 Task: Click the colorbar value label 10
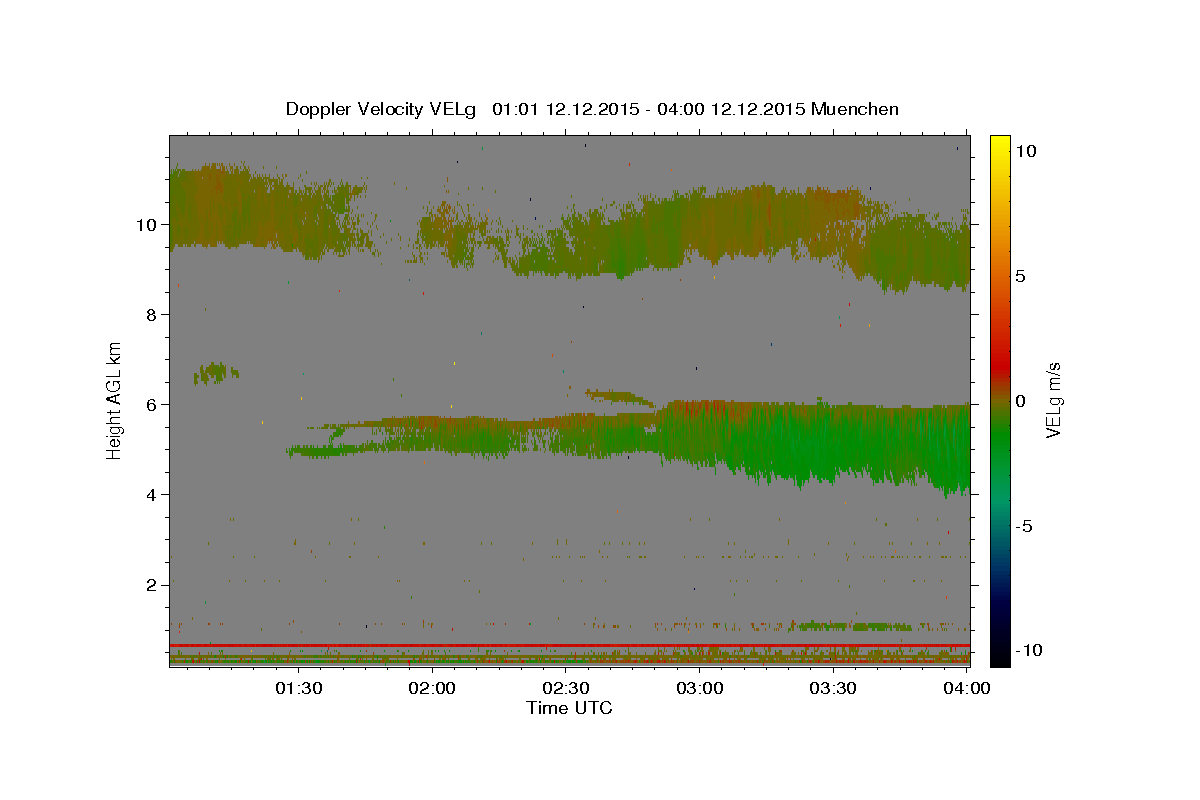pos(1025,151)
